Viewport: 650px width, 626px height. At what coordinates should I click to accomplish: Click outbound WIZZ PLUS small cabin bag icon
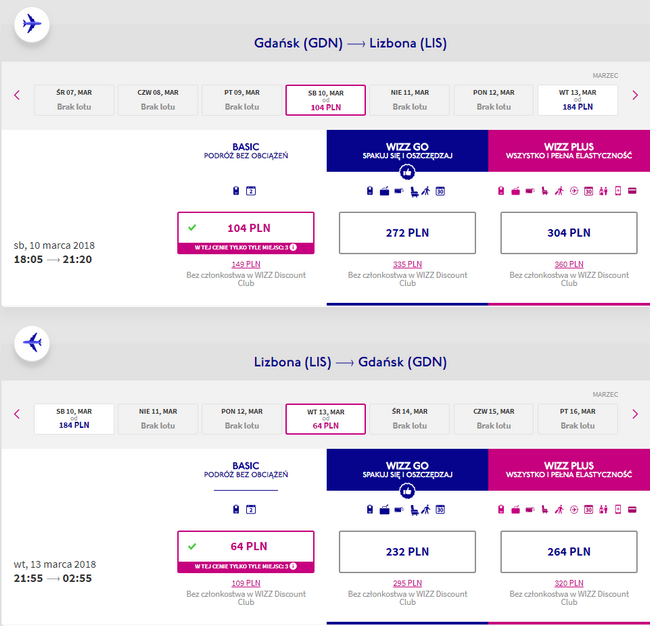[501, 191]
